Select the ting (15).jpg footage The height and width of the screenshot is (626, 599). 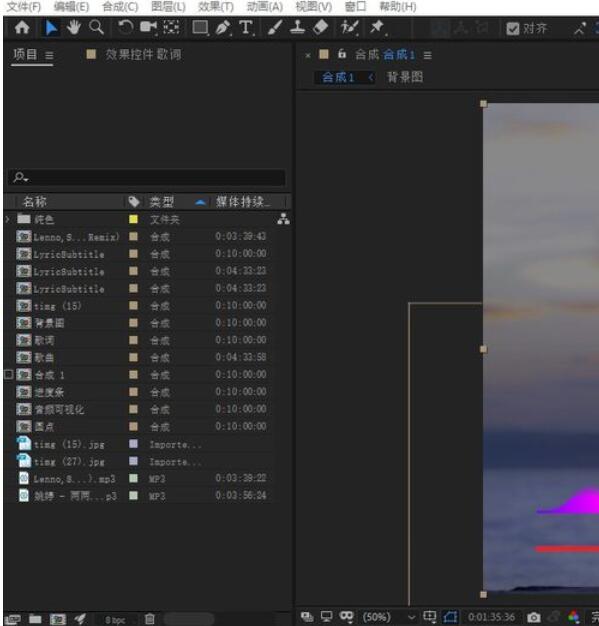point(69,444)
